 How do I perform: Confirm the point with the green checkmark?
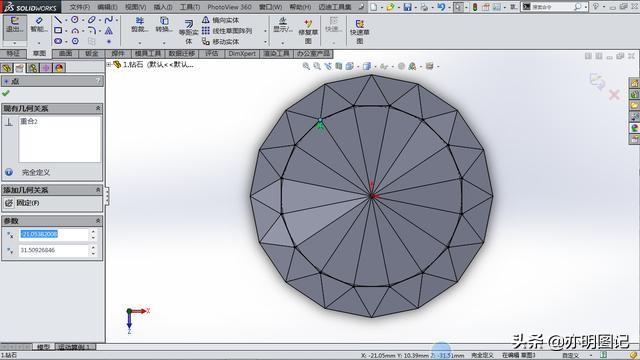pos(6,93)
